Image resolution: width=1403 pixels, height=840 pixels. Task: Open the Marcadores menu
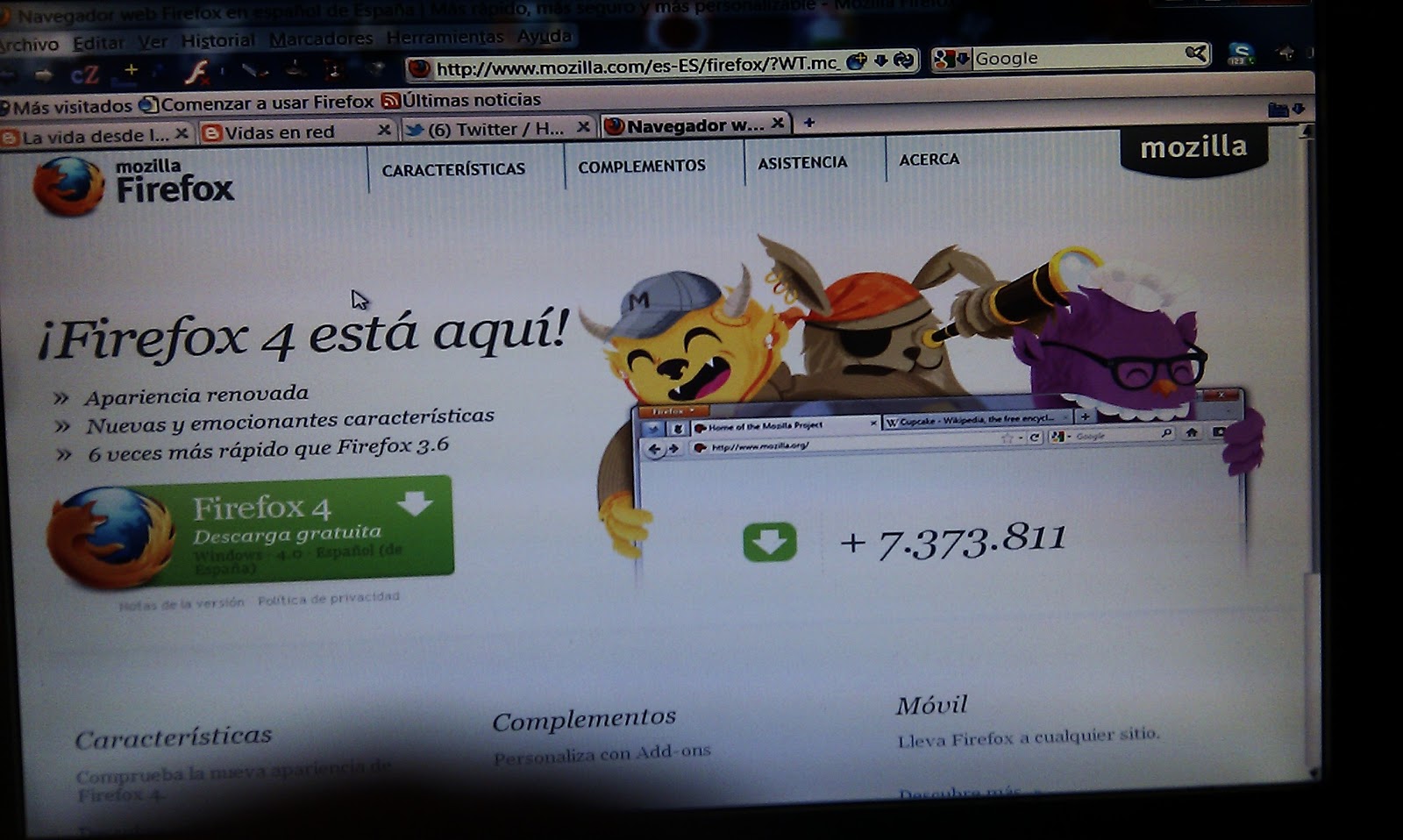point(321,39)
